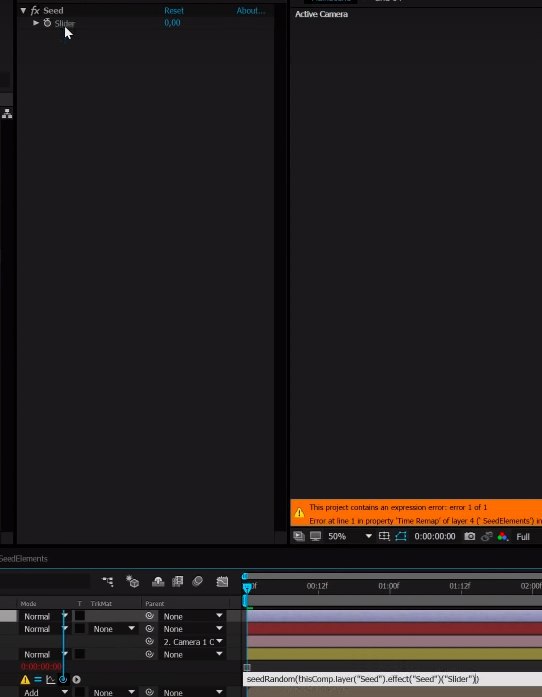
Task: Open the Add blending mode dropdown
Action: coord(43,692)
